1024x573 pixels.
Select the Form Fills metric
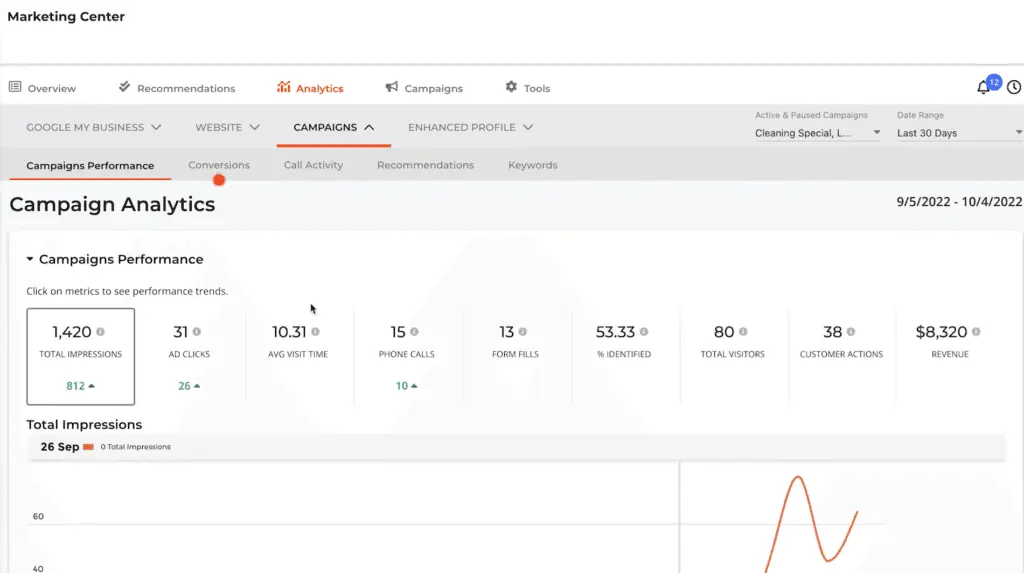[515, 357]
